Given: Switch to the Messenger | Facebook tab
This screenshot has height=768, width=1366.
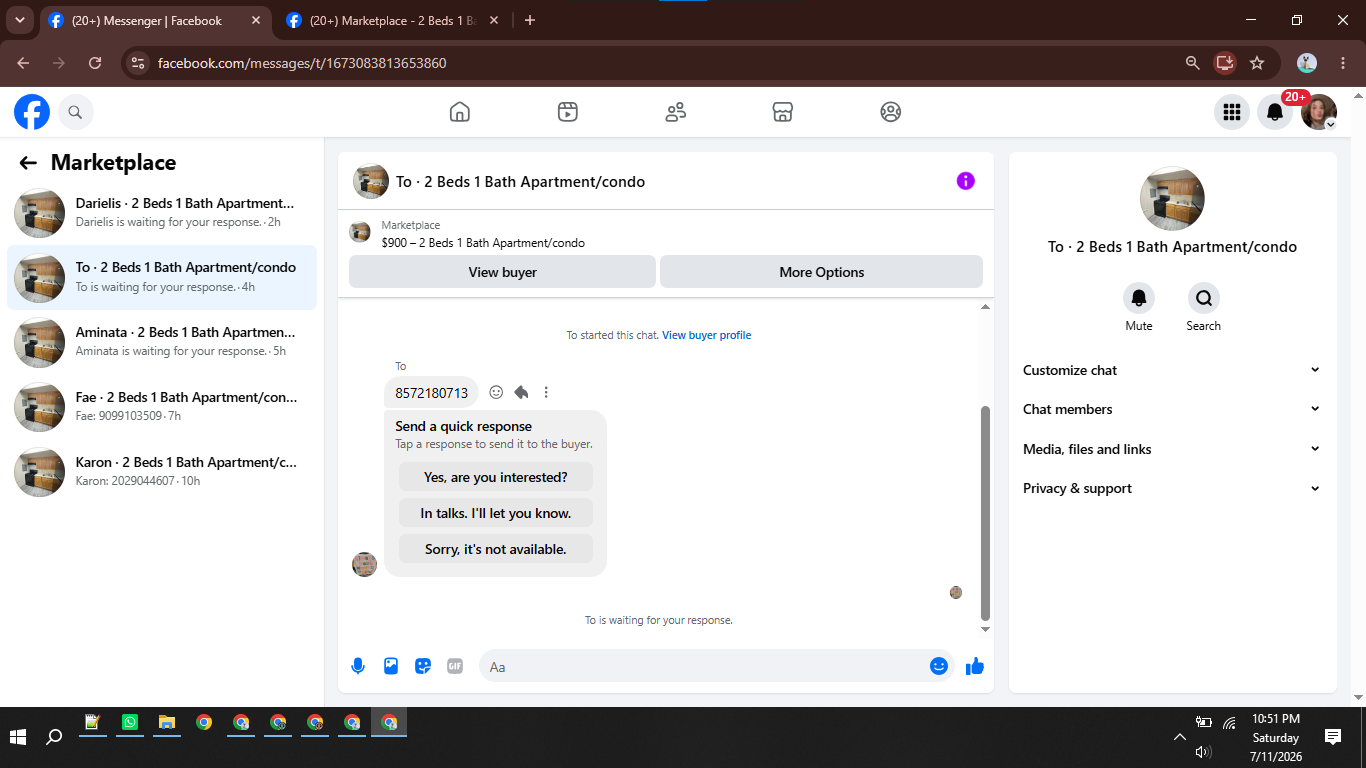Looking at the screenshot, I should (154, 20).
